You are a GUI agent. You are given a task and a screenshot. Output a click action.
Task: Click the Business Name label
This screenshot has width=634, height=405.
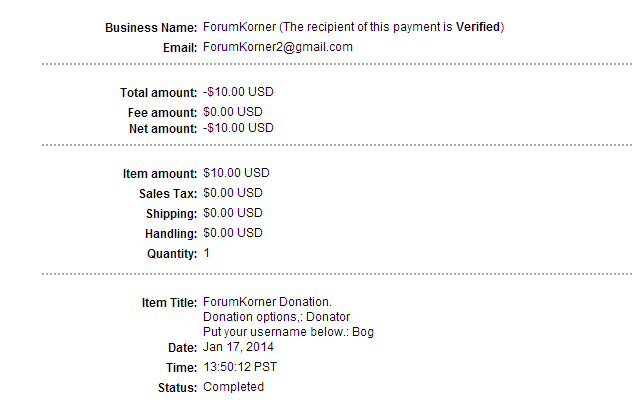151,28
